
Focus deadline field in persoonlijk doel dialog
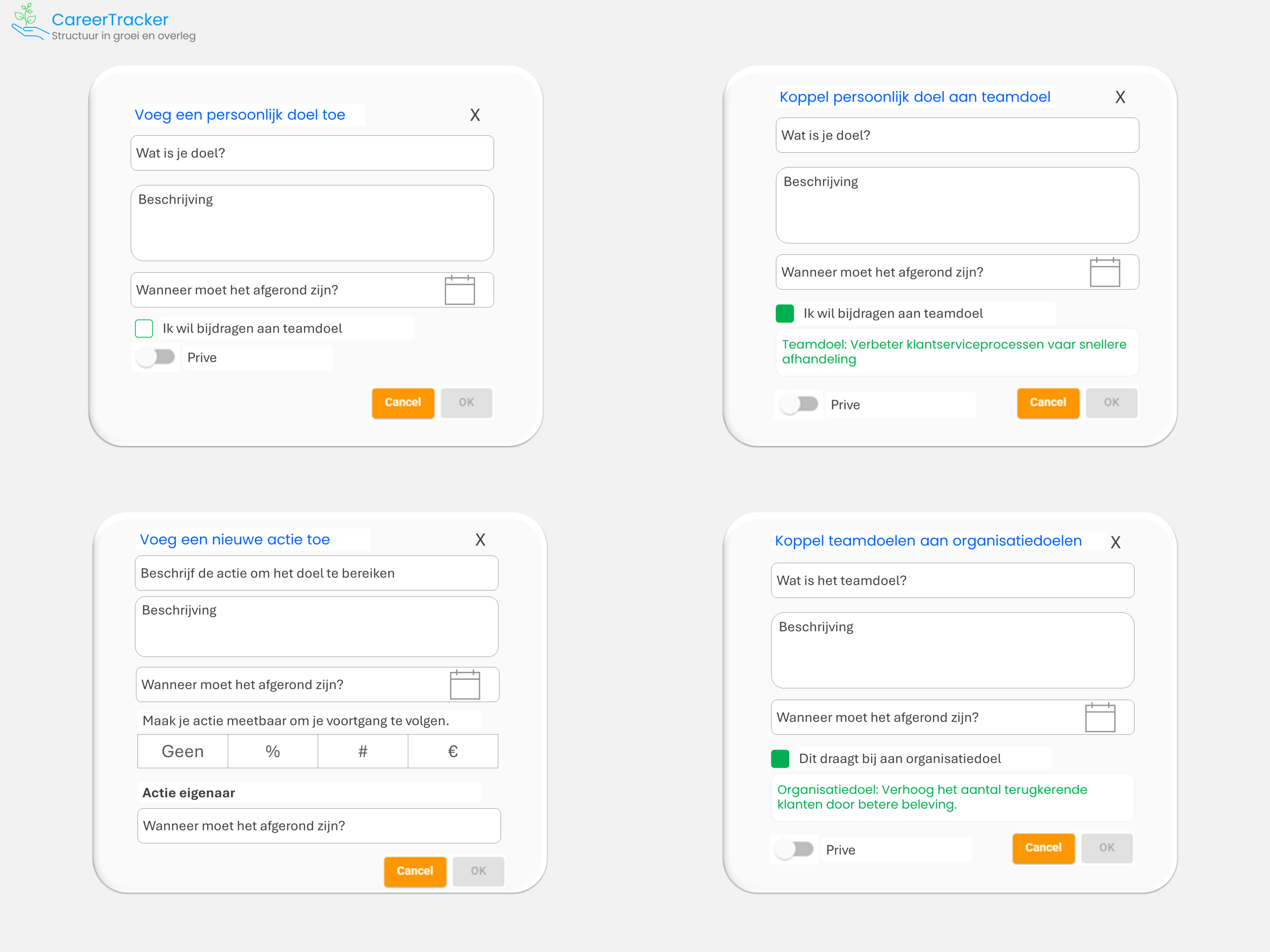(x=313, y=290)
